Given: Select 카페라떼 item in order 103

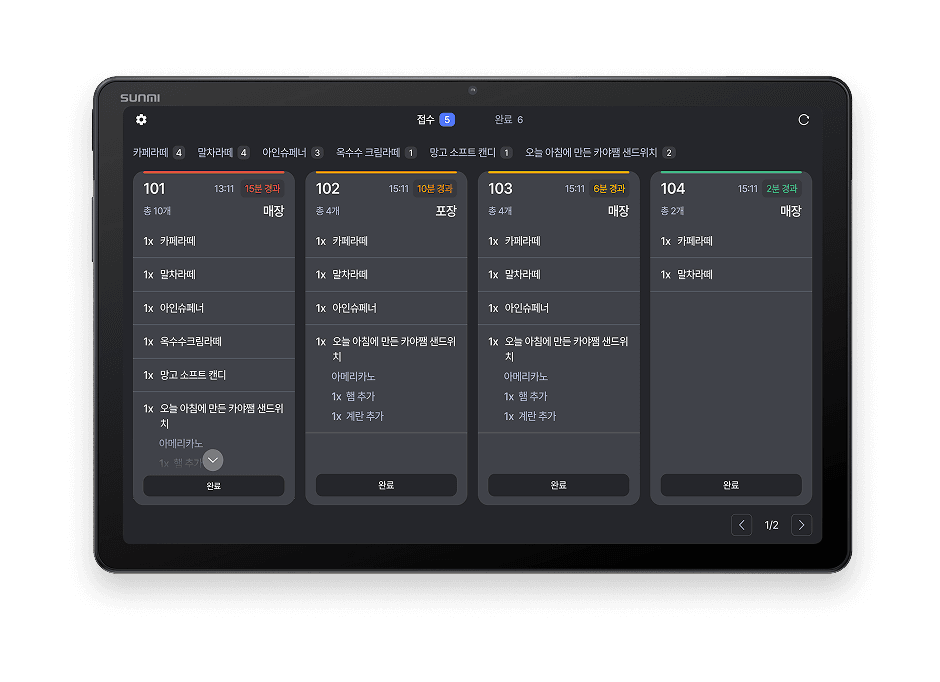Looking at the screenshot, I should point(559,241).
